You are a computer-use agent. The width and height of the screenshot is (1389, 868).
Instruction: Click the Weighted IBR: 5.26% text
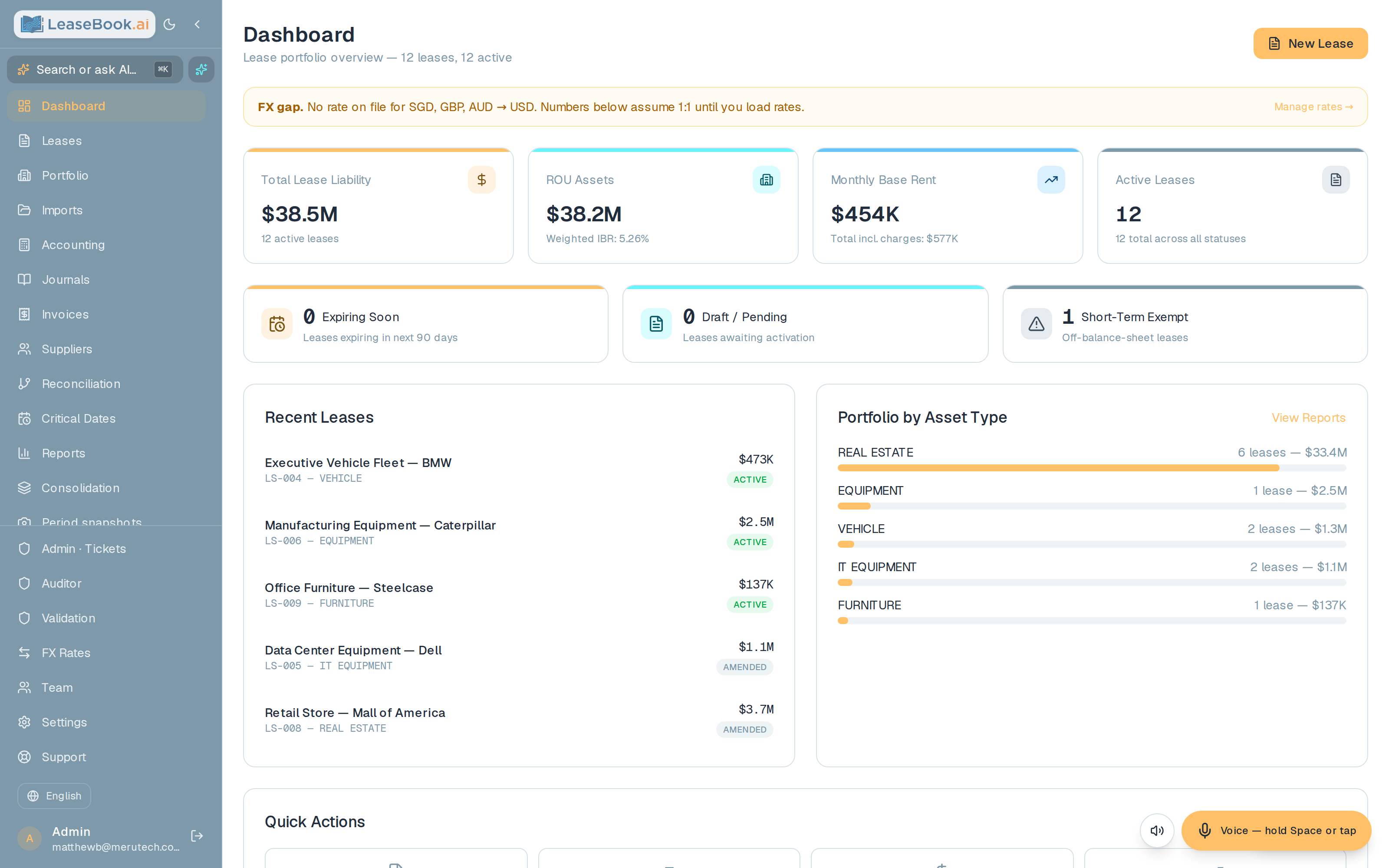click(598, 239)
